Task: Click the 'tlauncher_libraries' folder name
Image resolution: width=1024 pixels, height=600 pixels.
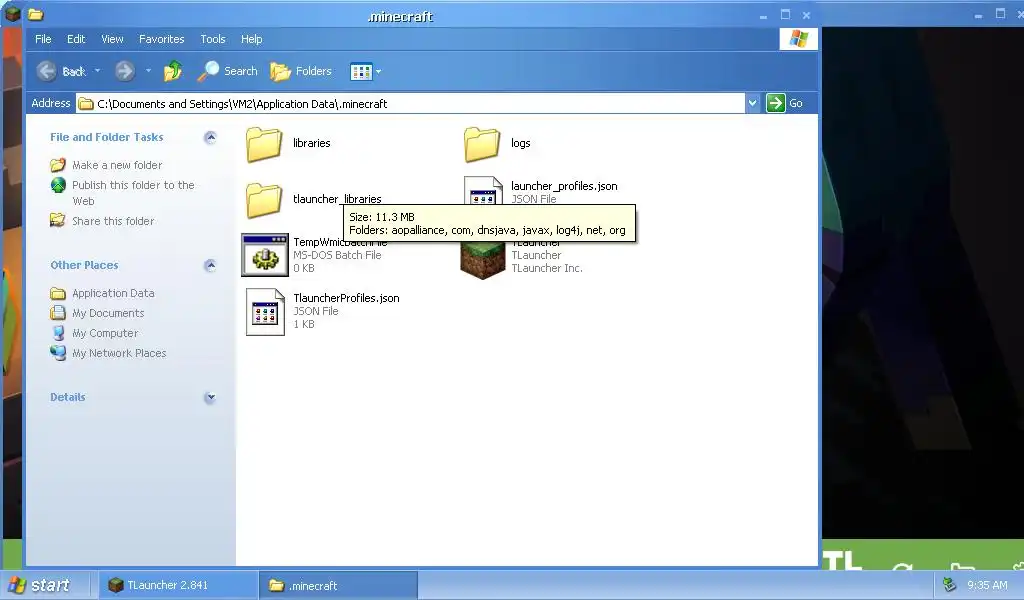Action: click(x=337, y=199)
